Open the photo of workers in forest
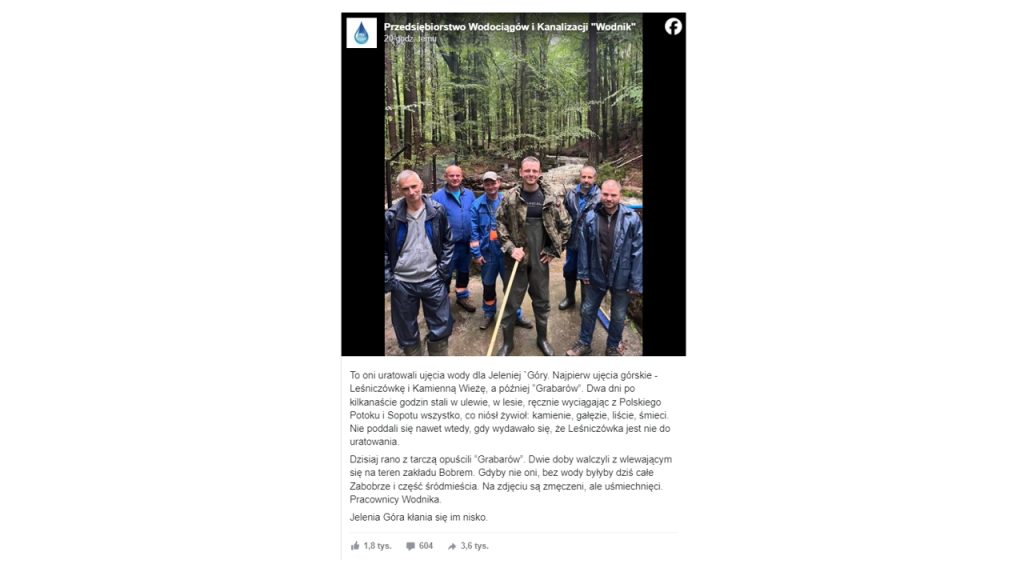Image resolution: width=1024 pixels, height=576 pixels. click(x=513, y=184)
